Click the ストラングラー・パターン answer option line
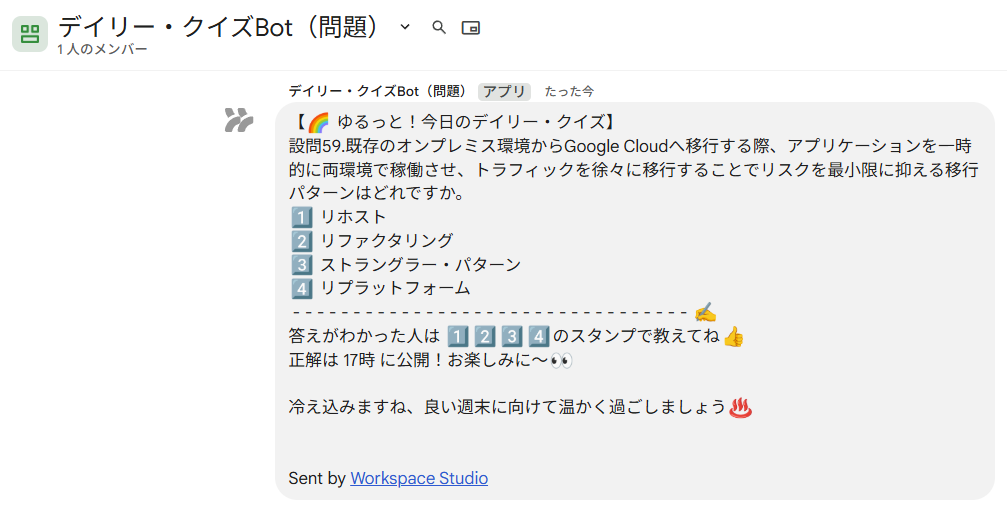The height and width of the screenshot is (513, 1007). pyautogui.click(x=419, y=264)
